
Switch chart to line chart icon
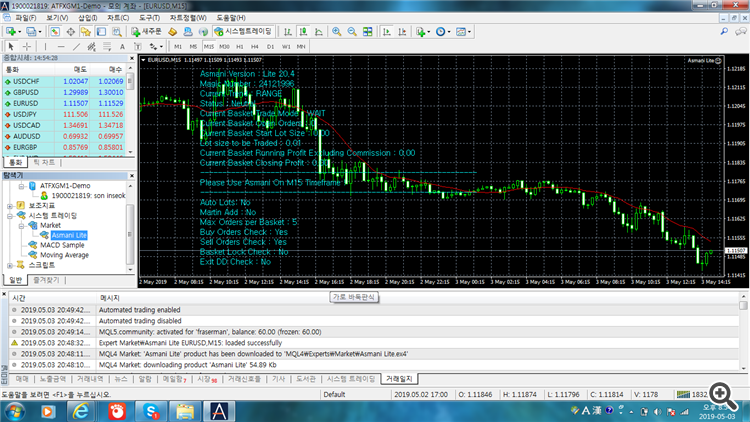pyautogui.click(x=319, y=32)
